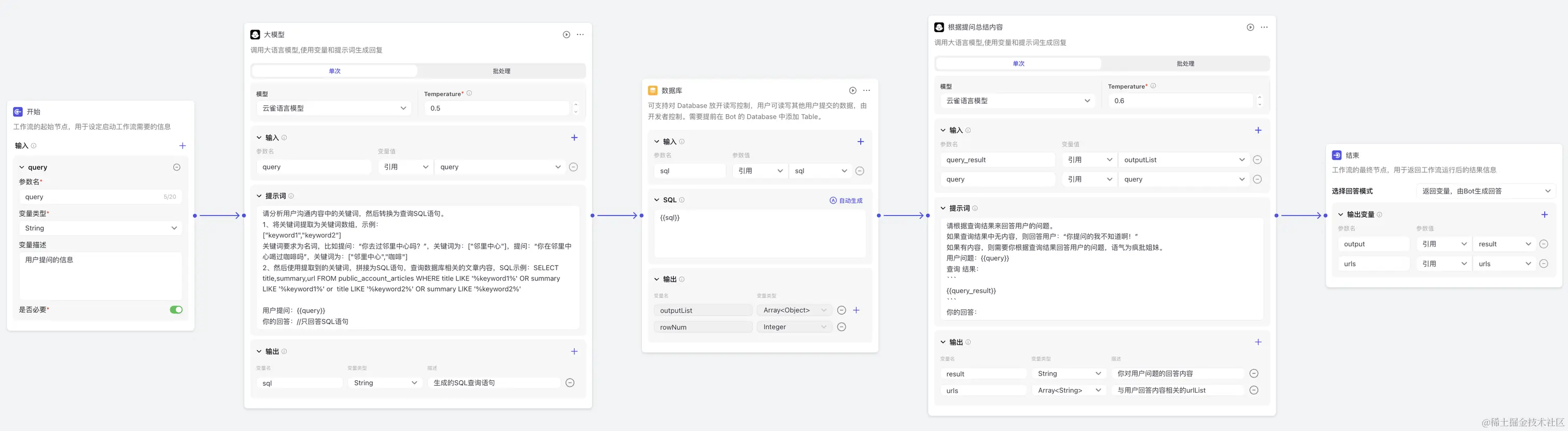This screenshot has height=431, width=1568.
Task: Run the 大模型 node with play icon
Action: coord(566,35)
